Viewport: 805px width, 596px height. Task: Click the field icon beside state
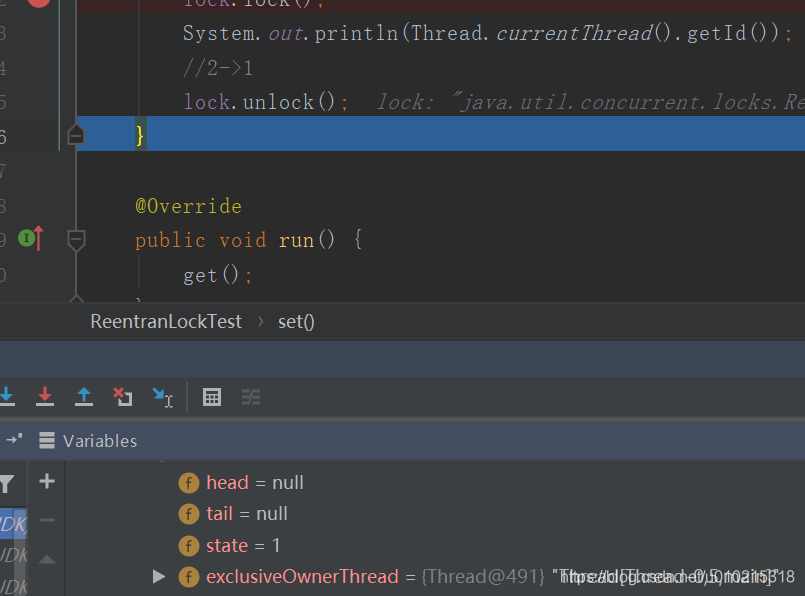point(188,546)
